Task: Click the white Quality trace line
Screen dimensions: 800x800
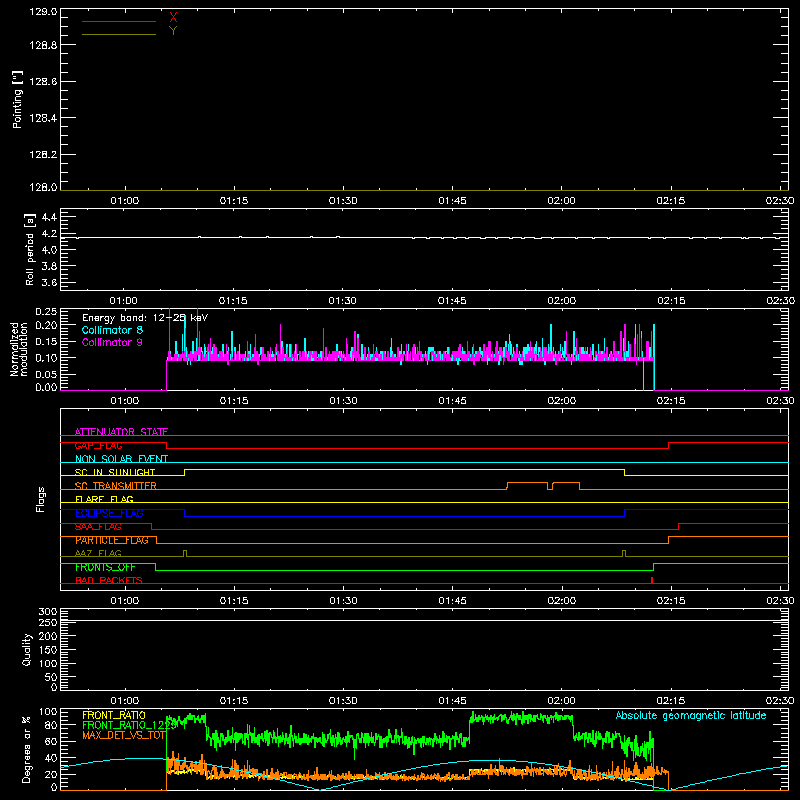Action: pyautogui.click(x=424, y=620)
